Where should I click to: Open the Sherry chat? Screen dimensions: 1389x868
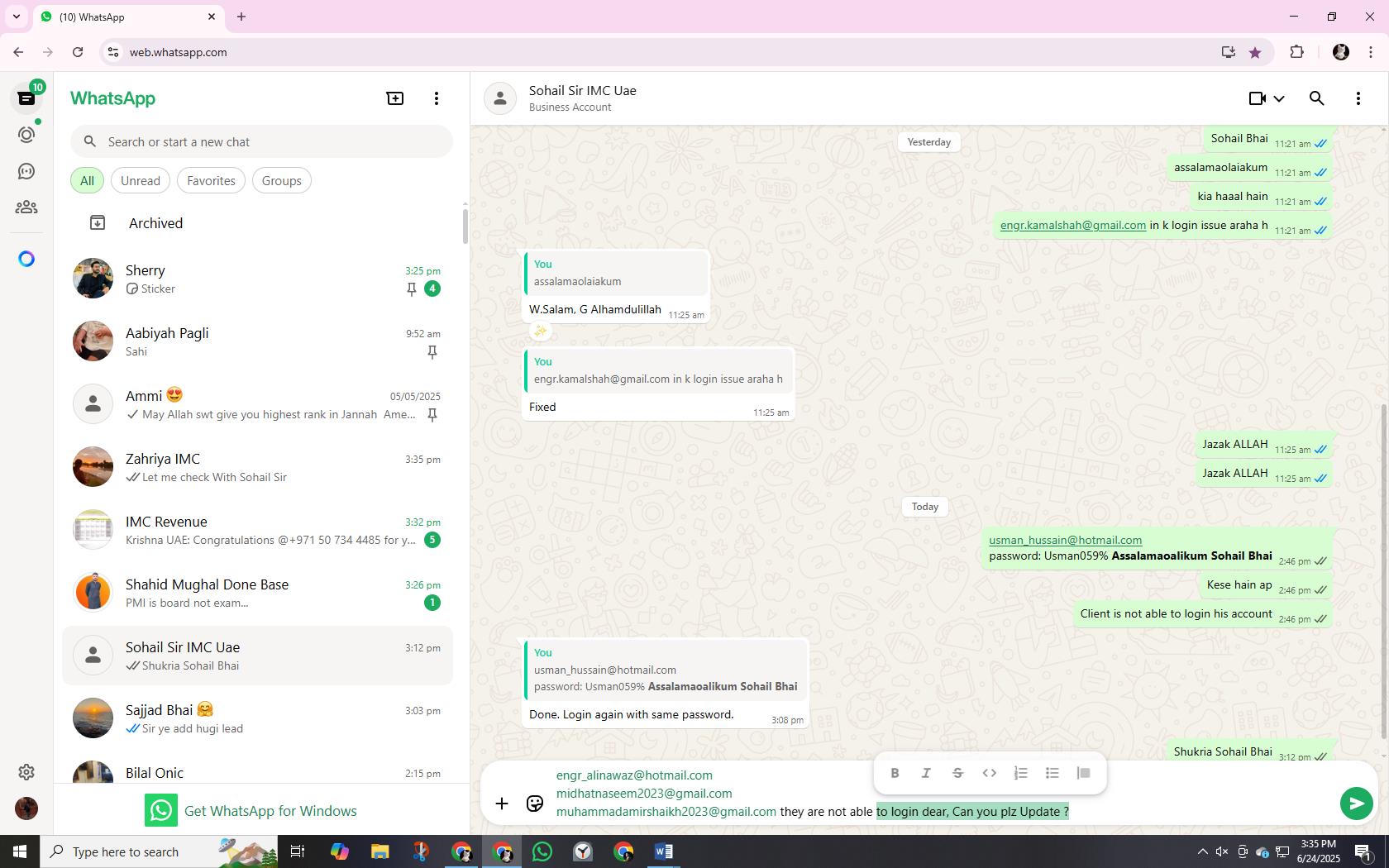coord(258,279)
